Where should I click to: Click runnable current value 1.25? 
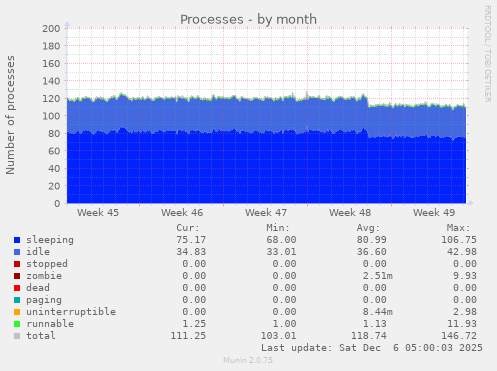[x=194, y=324]
